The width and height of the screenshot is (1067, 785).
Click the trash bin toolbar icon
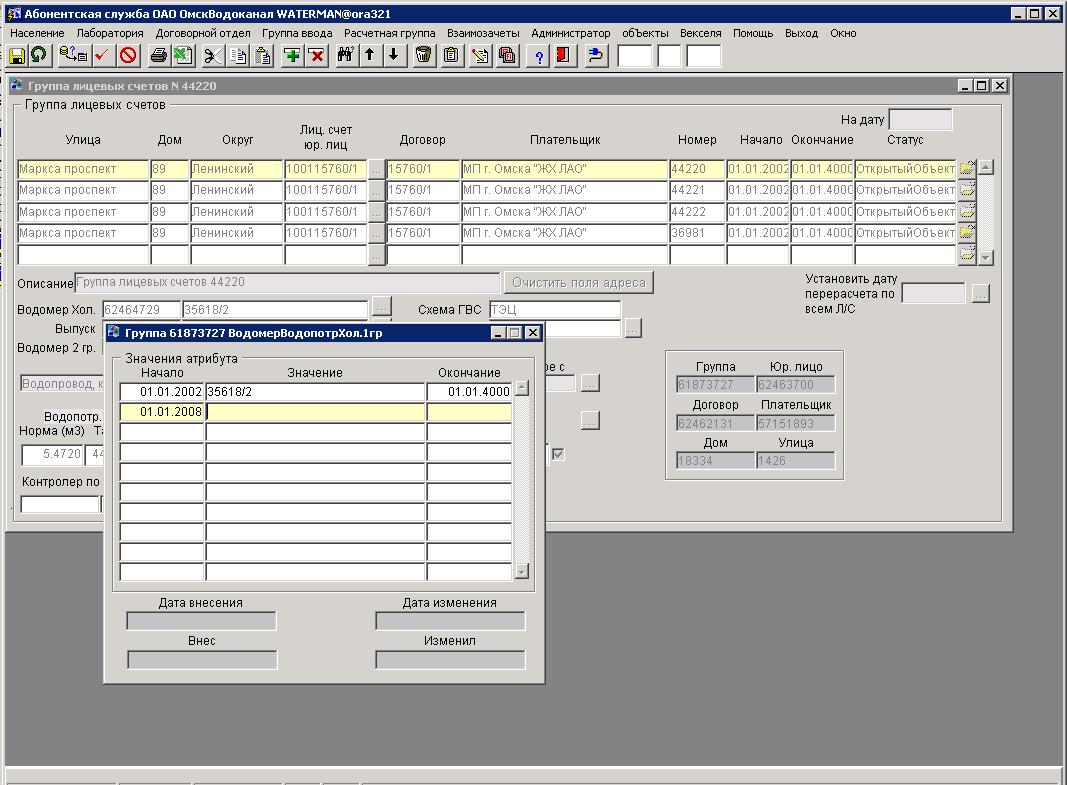click(x=424, y=56)
